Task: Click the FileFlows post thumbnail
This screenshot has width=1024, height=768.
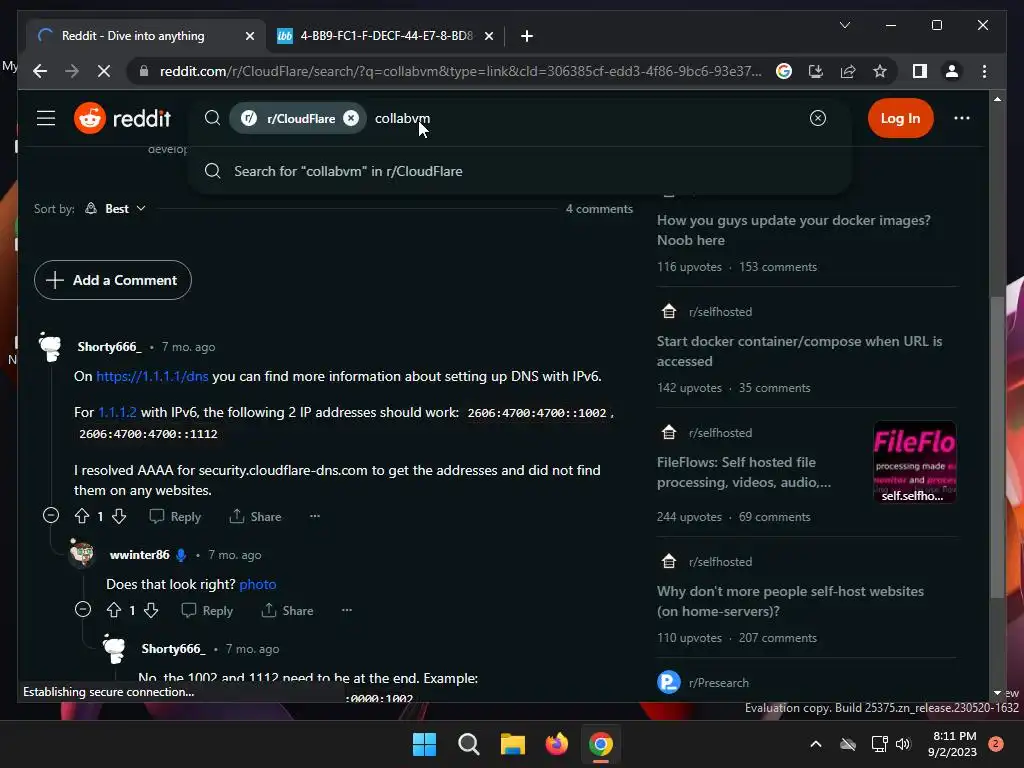Action: click(x=914, y=462)
